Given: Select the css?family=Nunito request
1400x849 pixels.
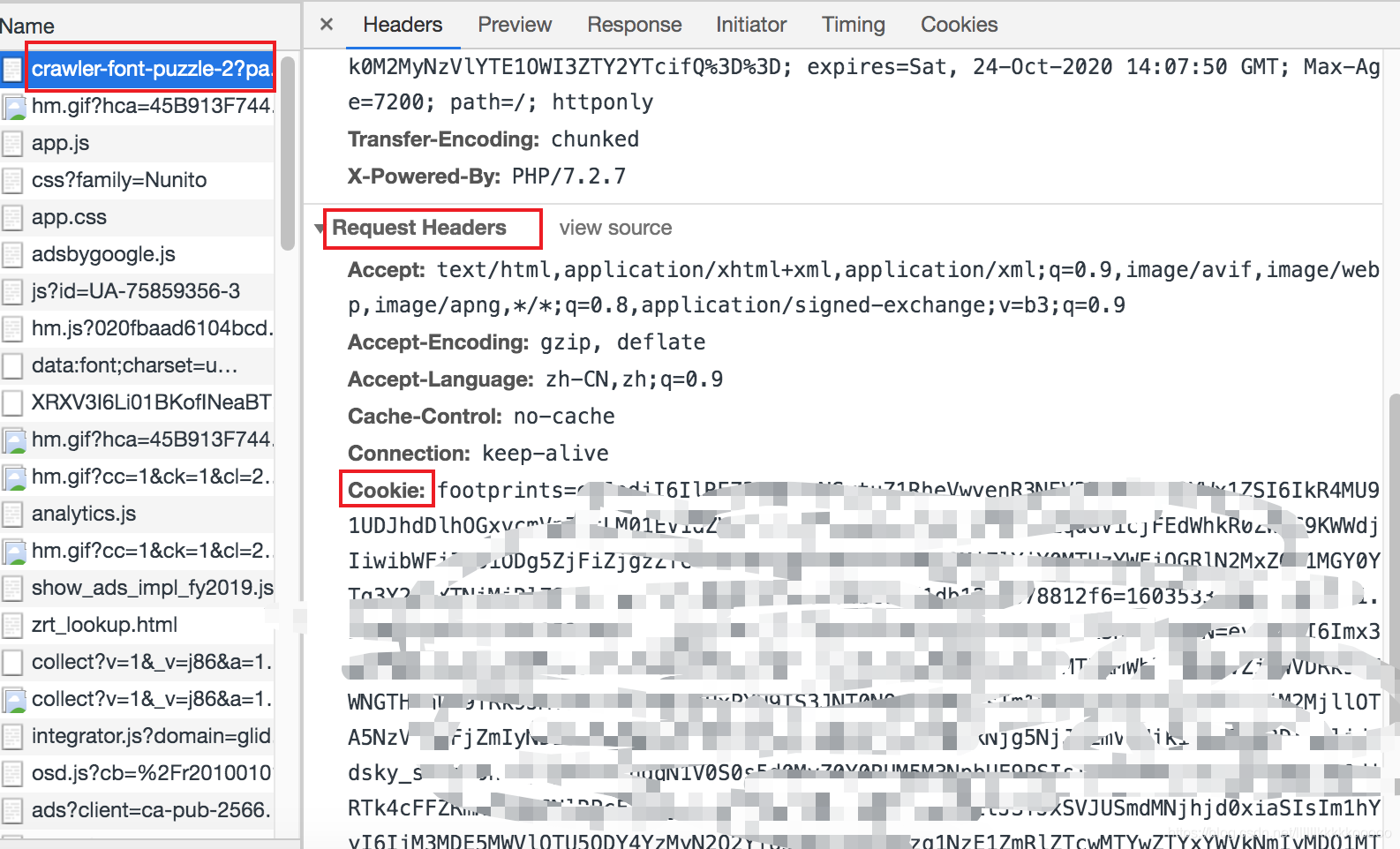Looking at the screenshot, I should [137, 180].
